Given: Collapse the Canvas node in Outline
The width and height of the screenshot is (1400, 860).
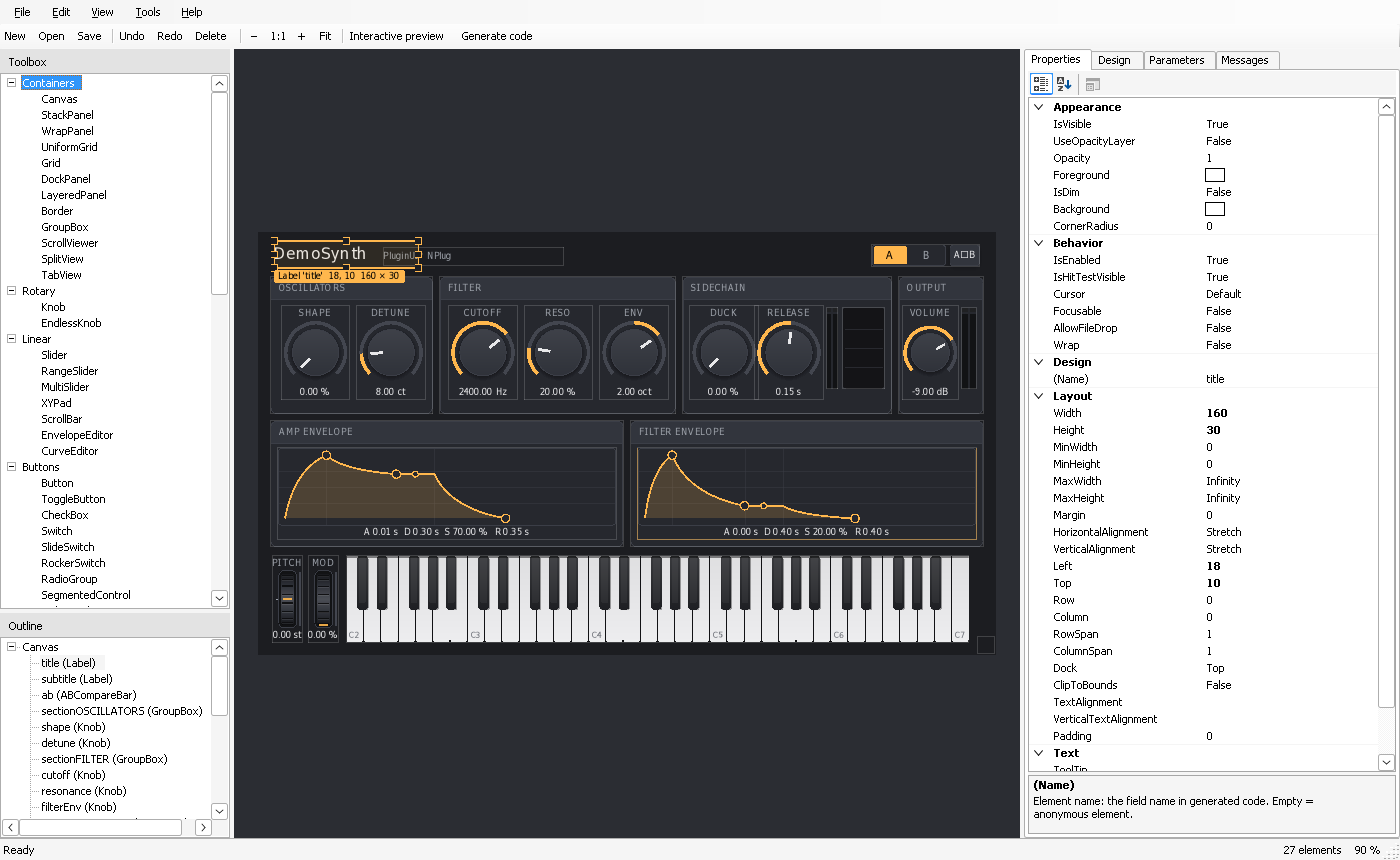Looking at the screenshot, I should [12, 647].
